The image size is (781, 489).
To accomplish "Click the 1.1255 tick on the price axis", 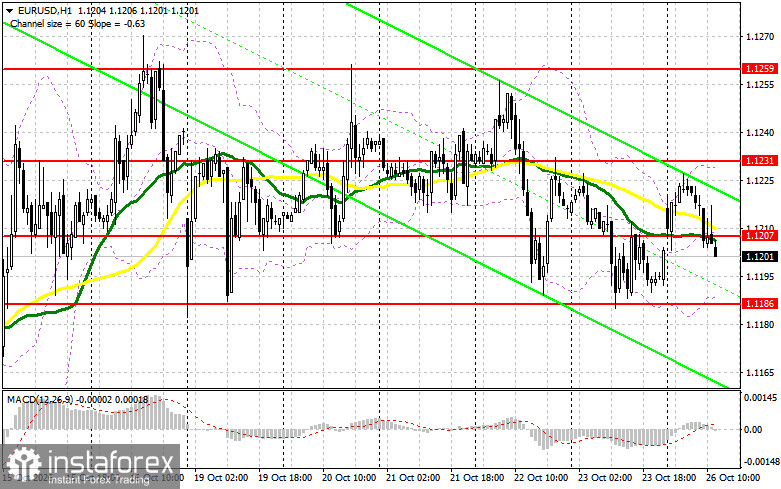I will point(760,85).
